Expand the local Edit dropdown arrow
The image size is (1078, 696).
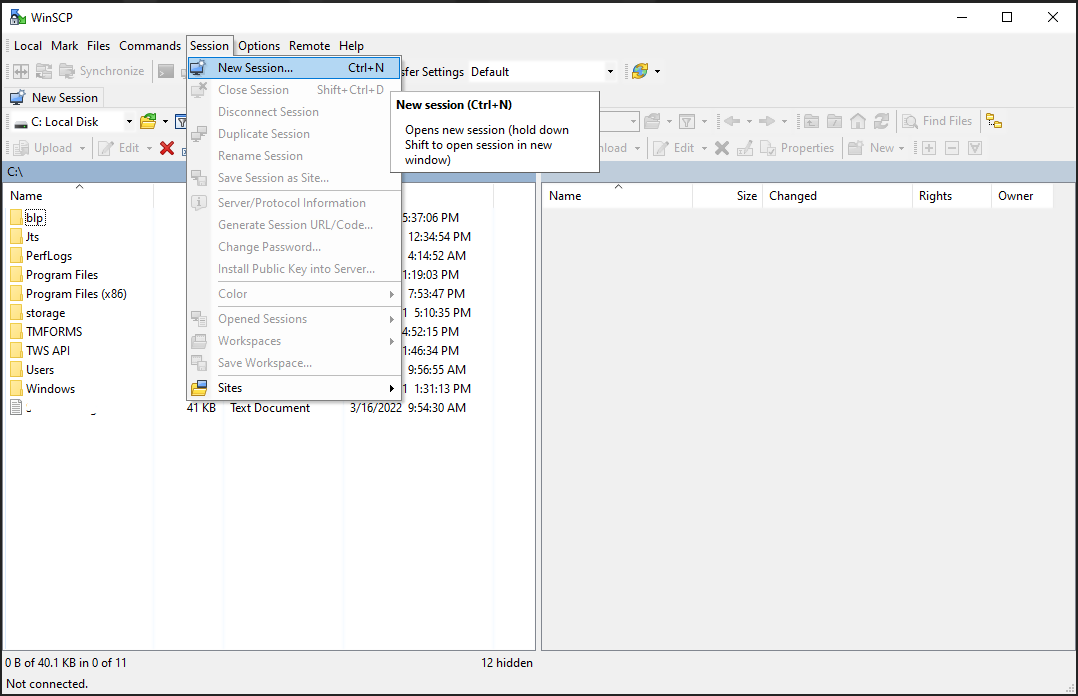coord(149,148)
